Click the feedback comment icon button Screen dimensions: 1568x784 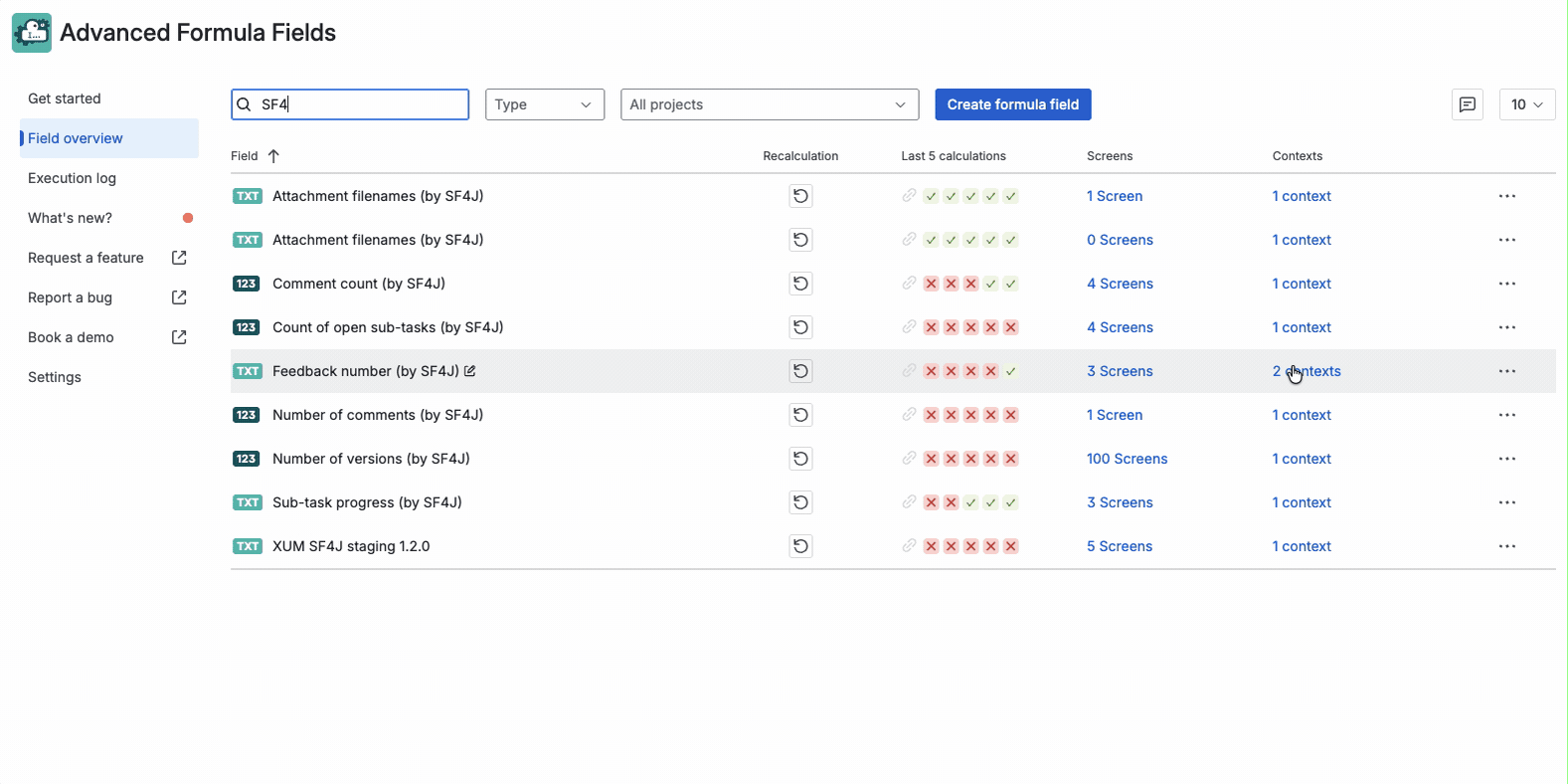(1467, 104)
